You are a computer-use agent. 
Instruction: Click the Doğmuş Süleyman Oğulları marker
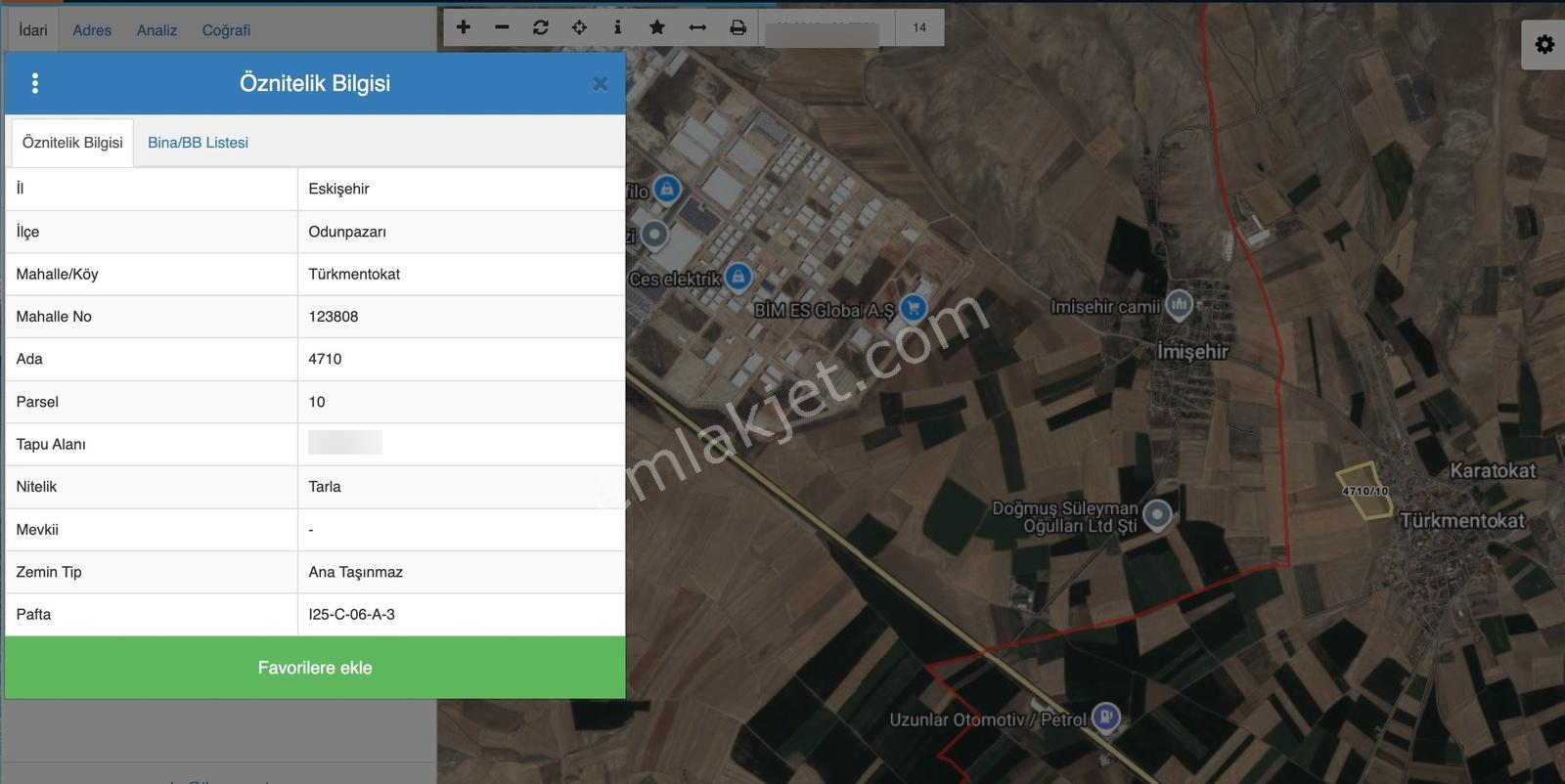(1157, 514)
